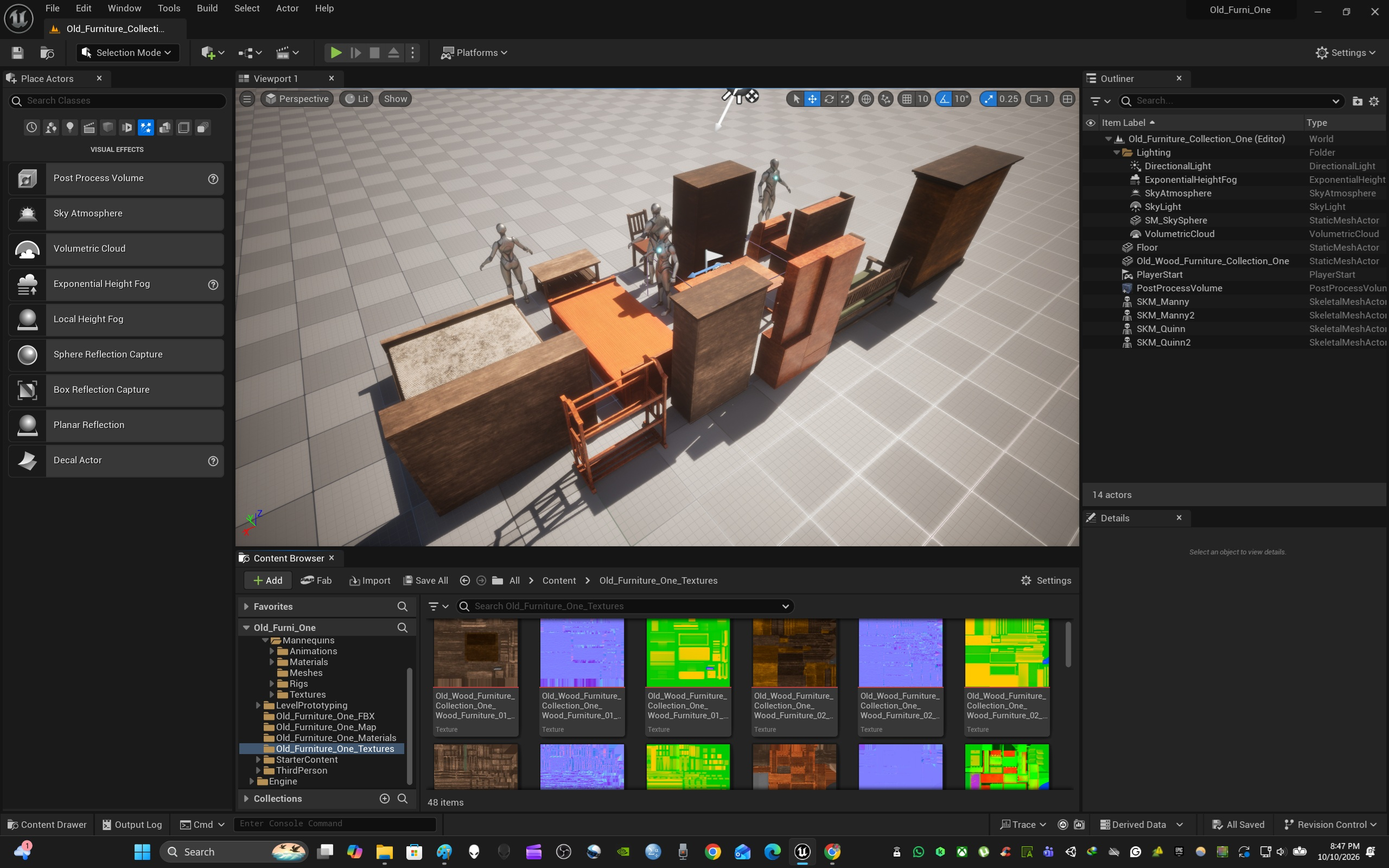Toggle the Outliner visibility eye column header

(1091, 123)
